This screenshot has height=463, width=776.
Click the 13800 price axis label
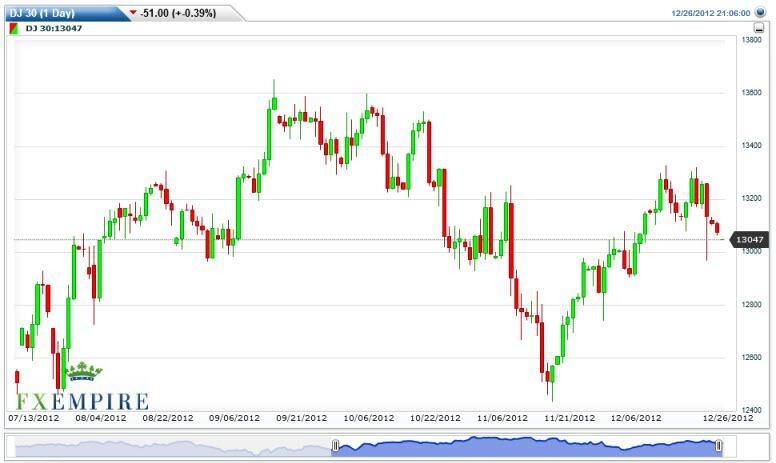coord(751,40)
